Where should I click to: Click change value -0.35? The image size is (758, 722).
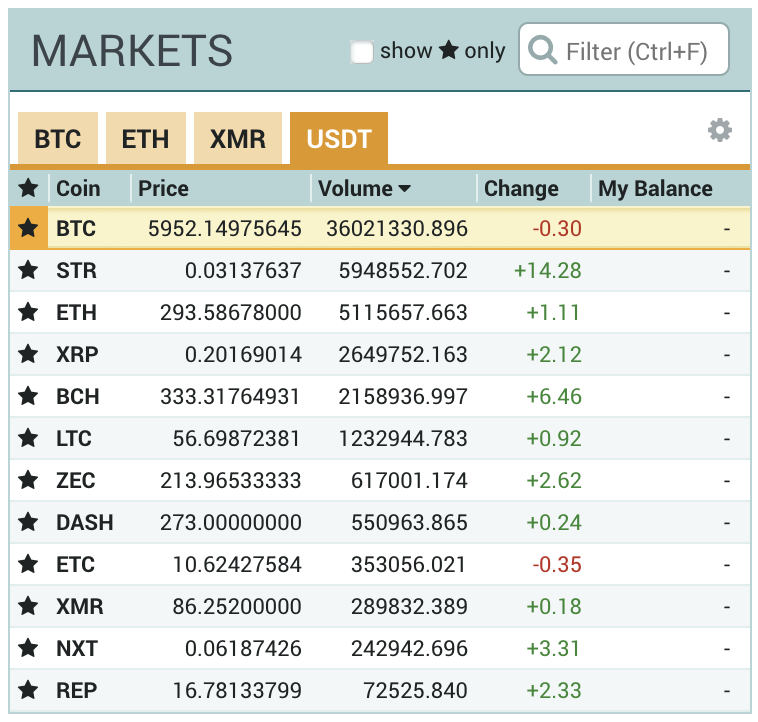[x=557, y=565]
